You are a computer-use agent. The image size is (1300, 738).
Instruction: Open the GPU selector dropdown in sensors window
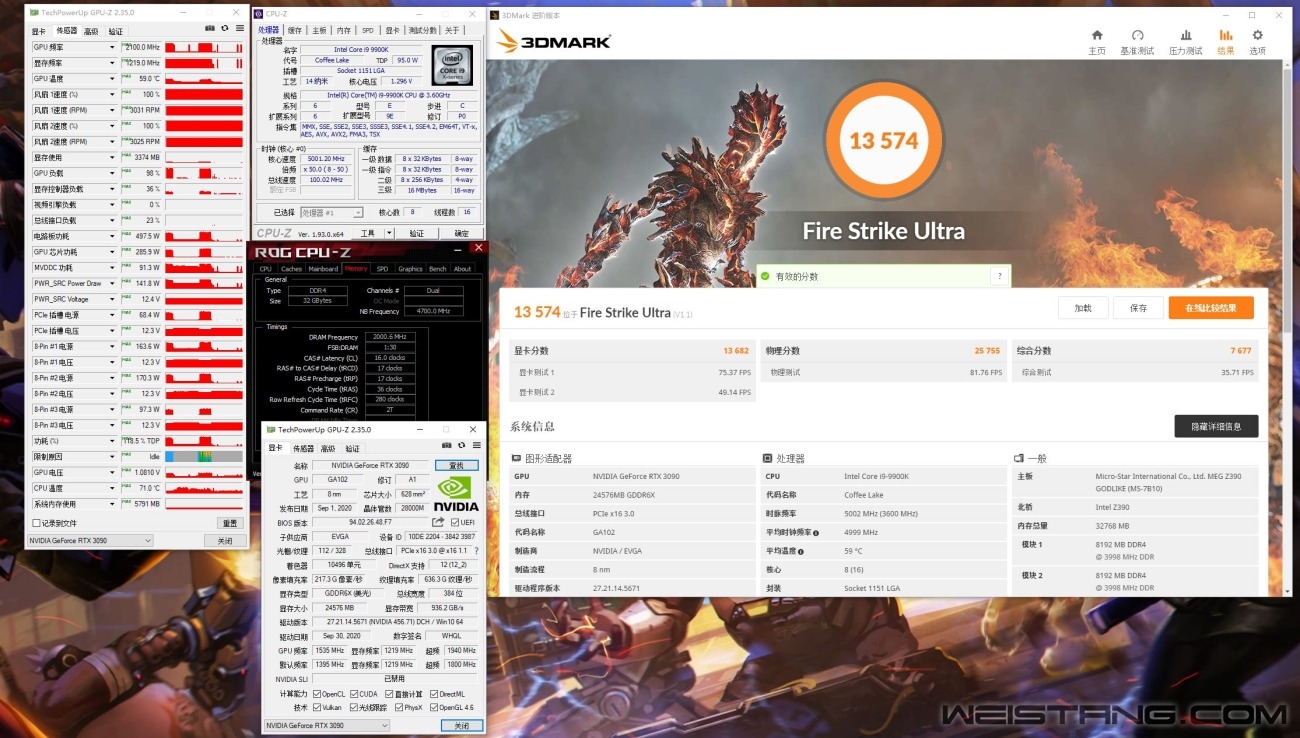[x=90, y=541]
